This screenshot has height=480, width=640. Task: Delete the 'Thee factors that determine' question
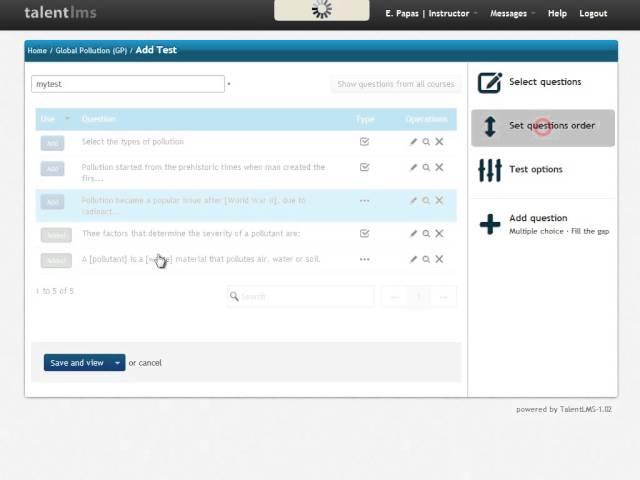click(x=439, y=233)
